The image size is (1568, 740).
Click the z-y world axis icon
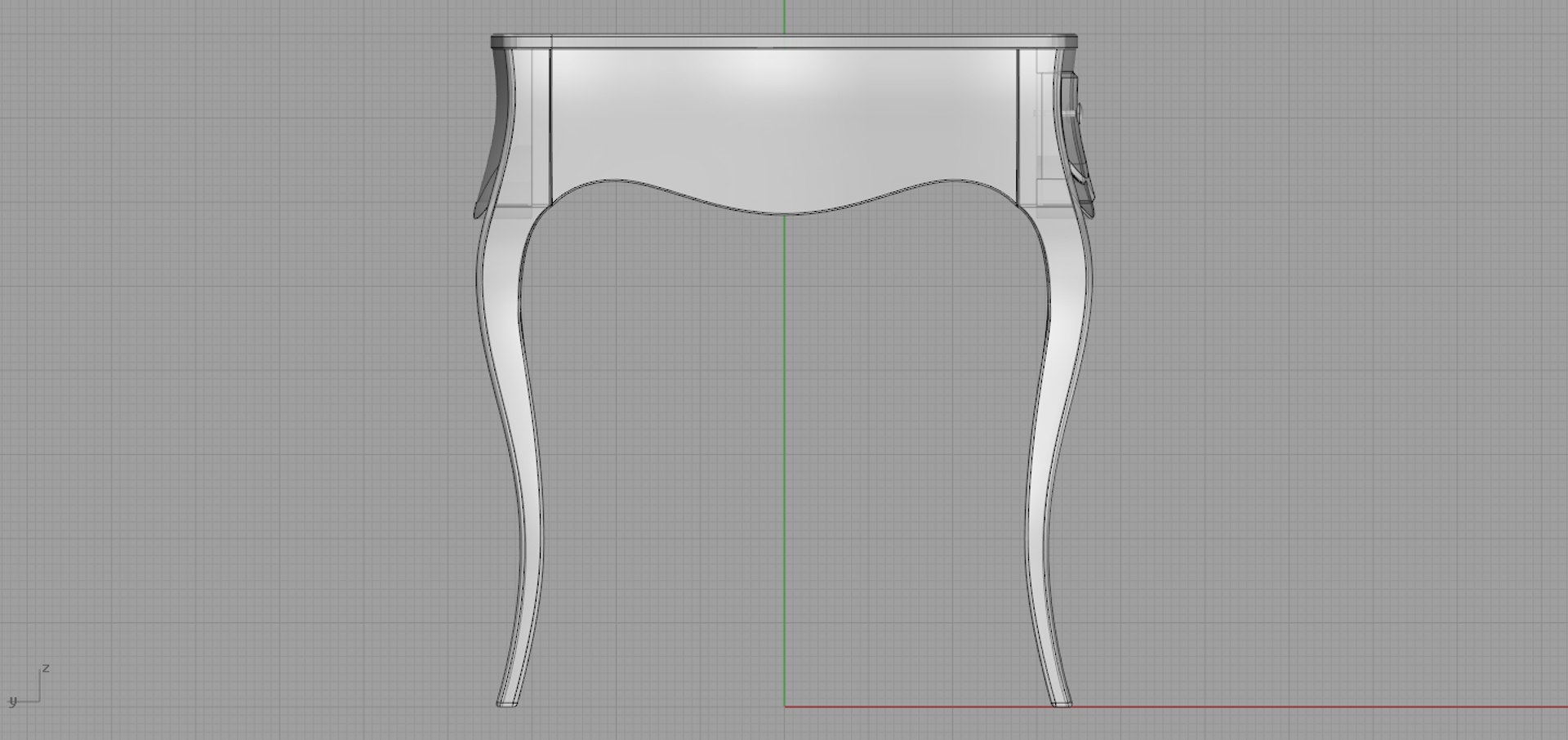point(28,686)
